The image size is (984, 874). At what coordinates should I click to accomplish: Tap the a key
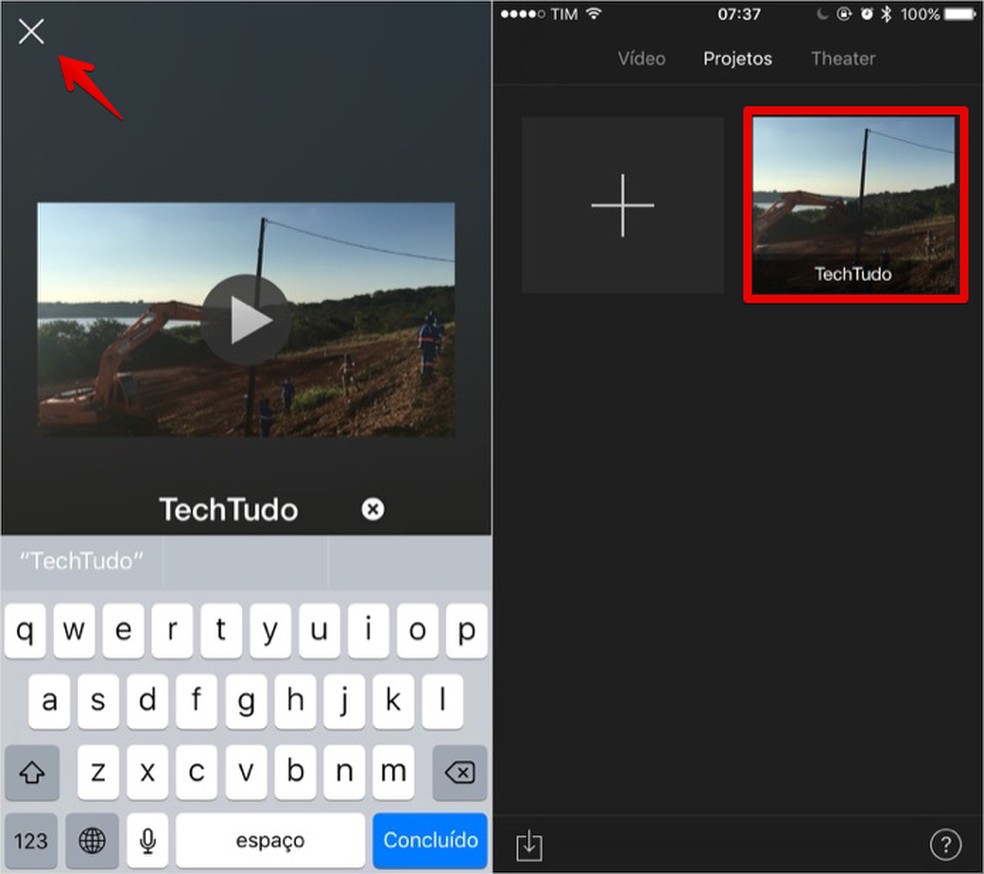pyautogui.click(x=49, y=701)
